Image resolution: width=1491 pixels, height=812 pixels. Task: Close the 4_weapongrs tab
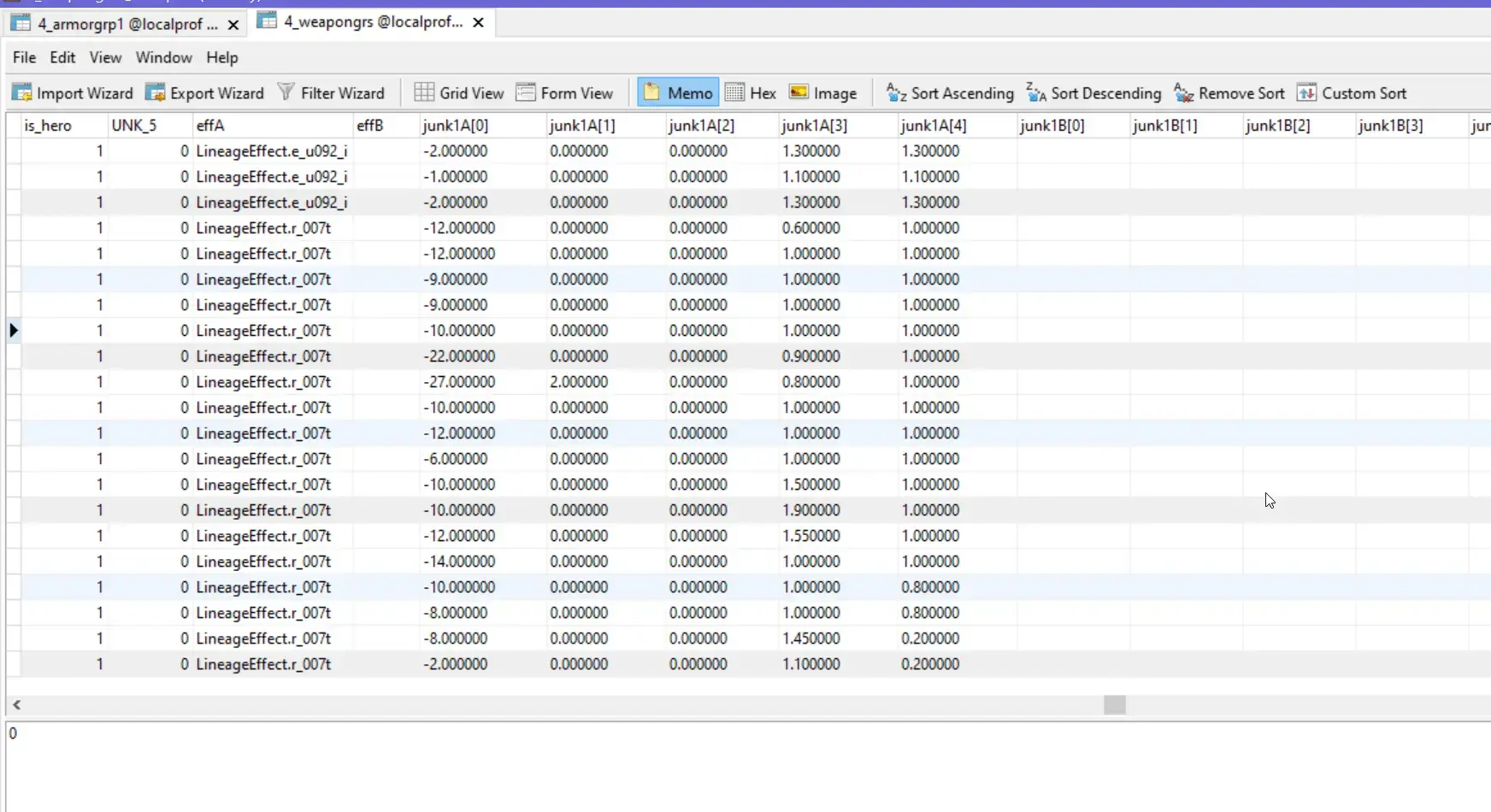(x=479, y=23)
